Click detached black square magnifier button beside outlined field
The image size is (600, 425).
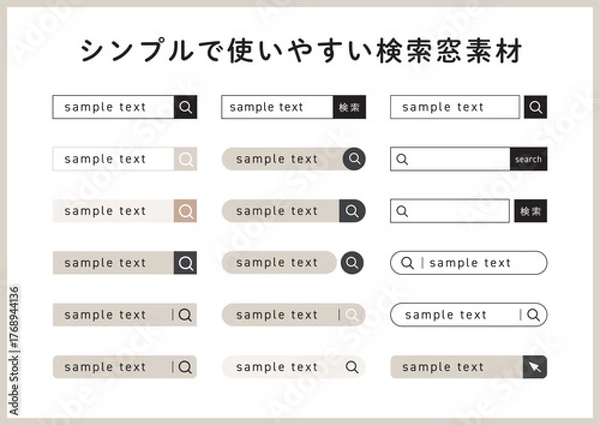pos(535,107)
